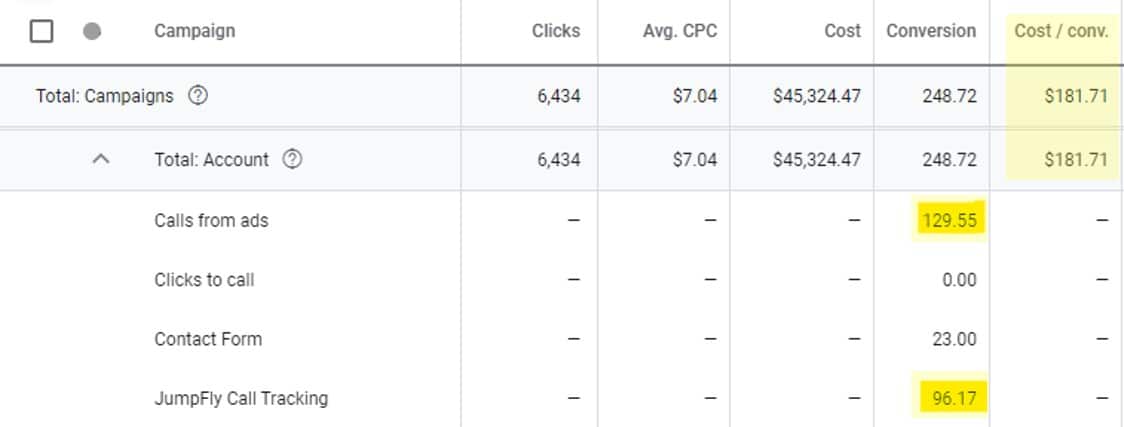Click the Total: Campaigns row label
Image resolution: width=1124 pixels, height=427 pixels.
pos(104,97)
